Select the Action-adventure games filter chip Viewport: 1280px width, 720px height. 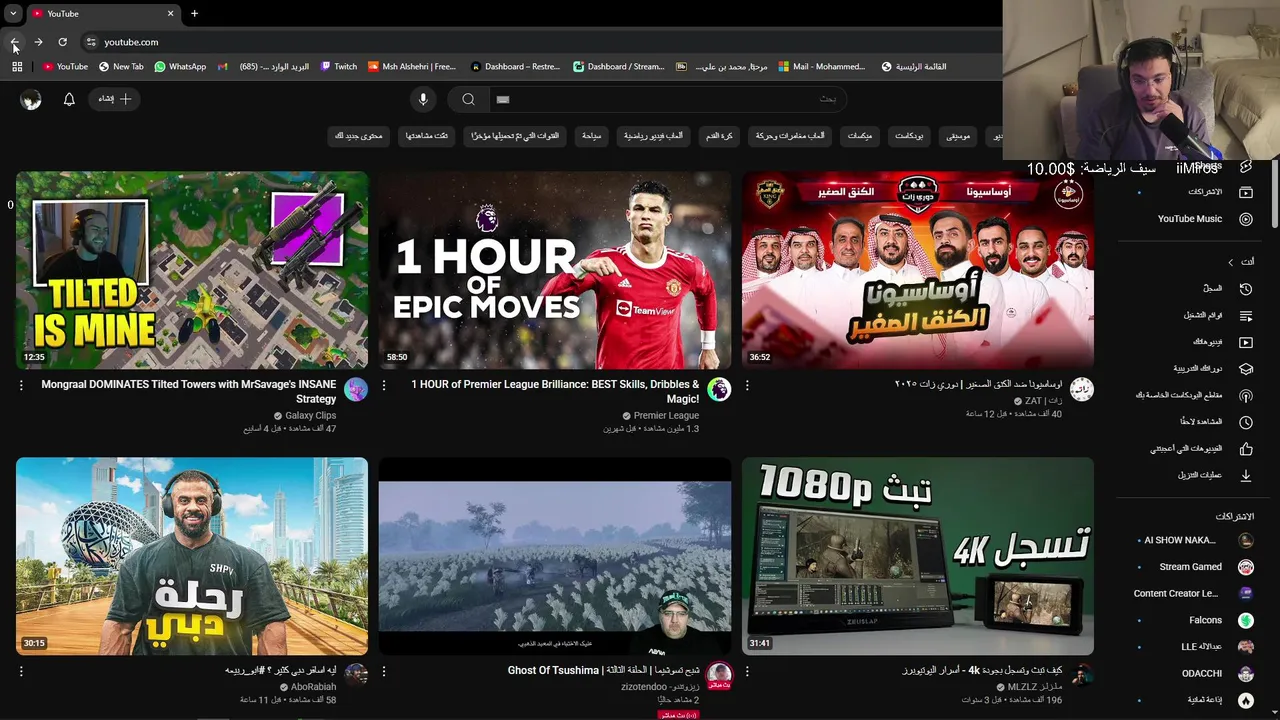point(790,135)
